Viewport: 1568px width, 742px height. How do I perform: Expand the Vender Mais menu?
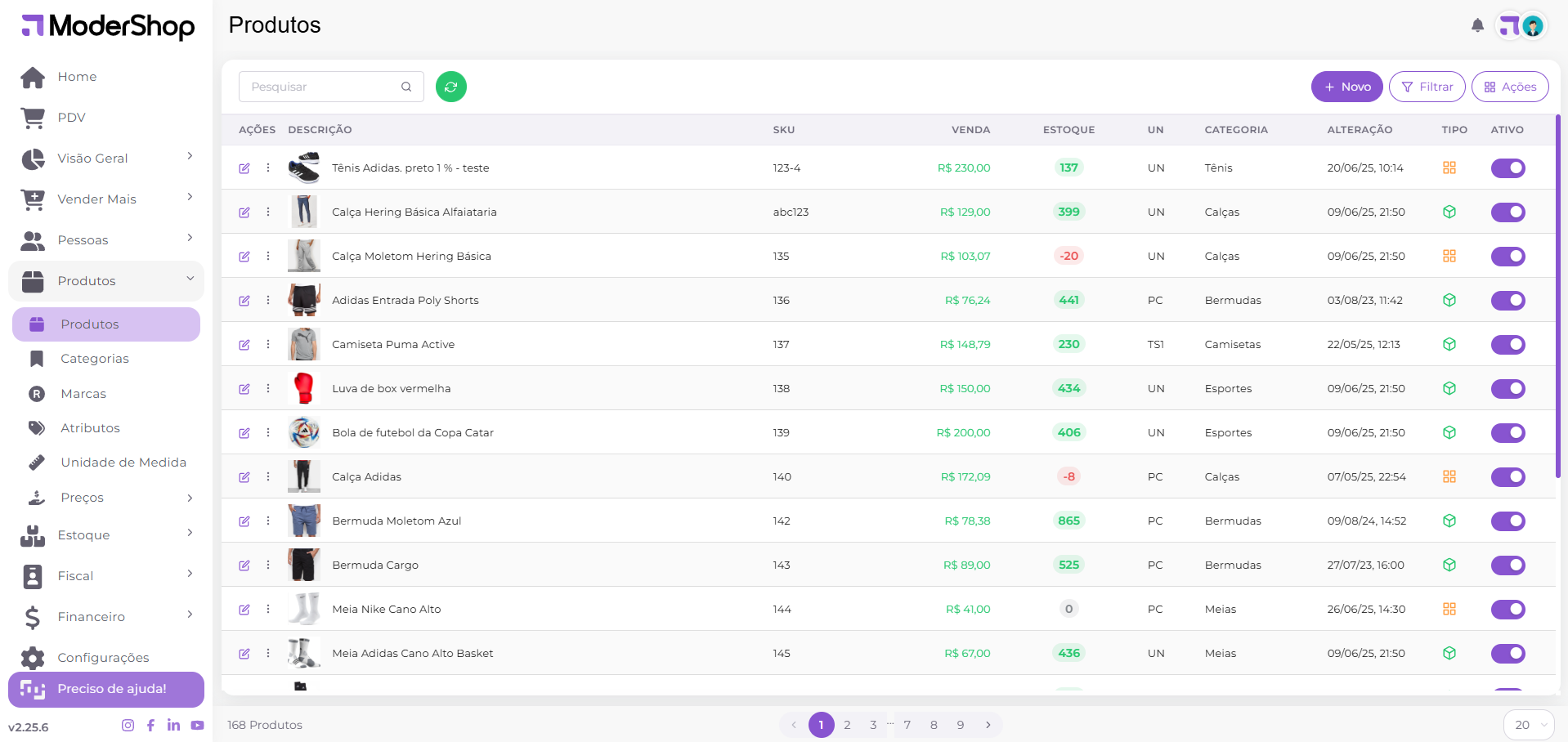pyautogui.click(x=106, y=199)
